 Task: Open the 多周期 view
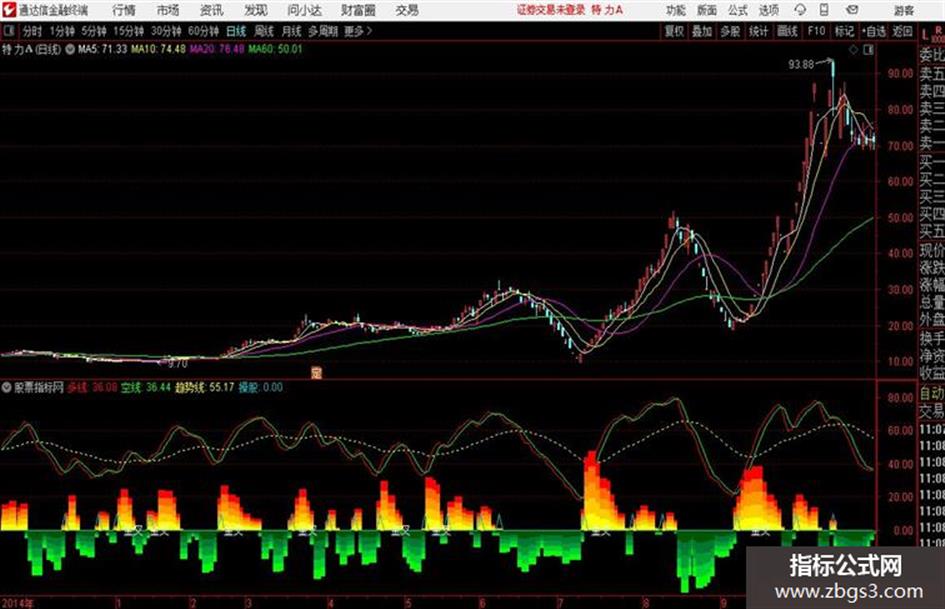(323, 31)
